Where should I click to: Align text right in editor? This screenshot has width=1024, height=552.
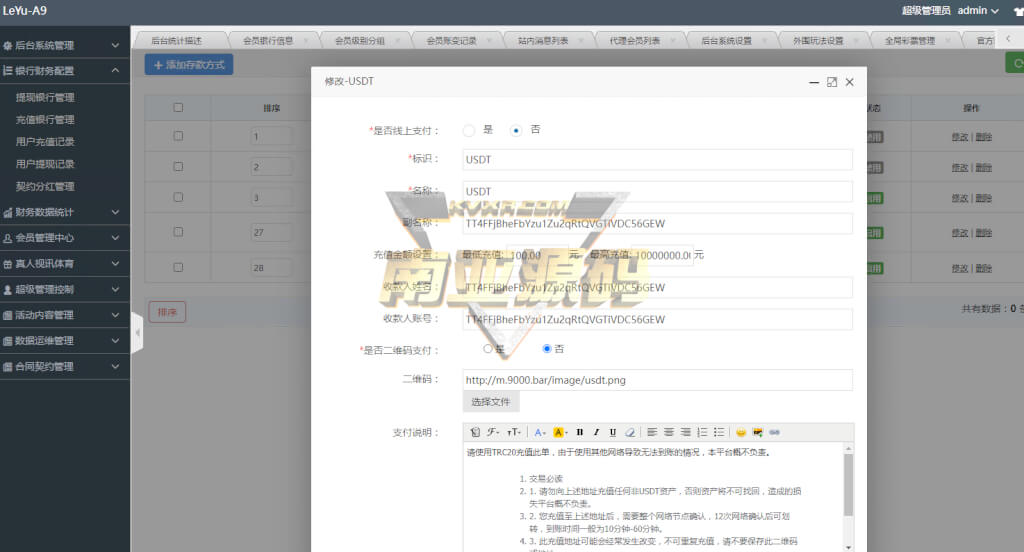click(686, 432)
